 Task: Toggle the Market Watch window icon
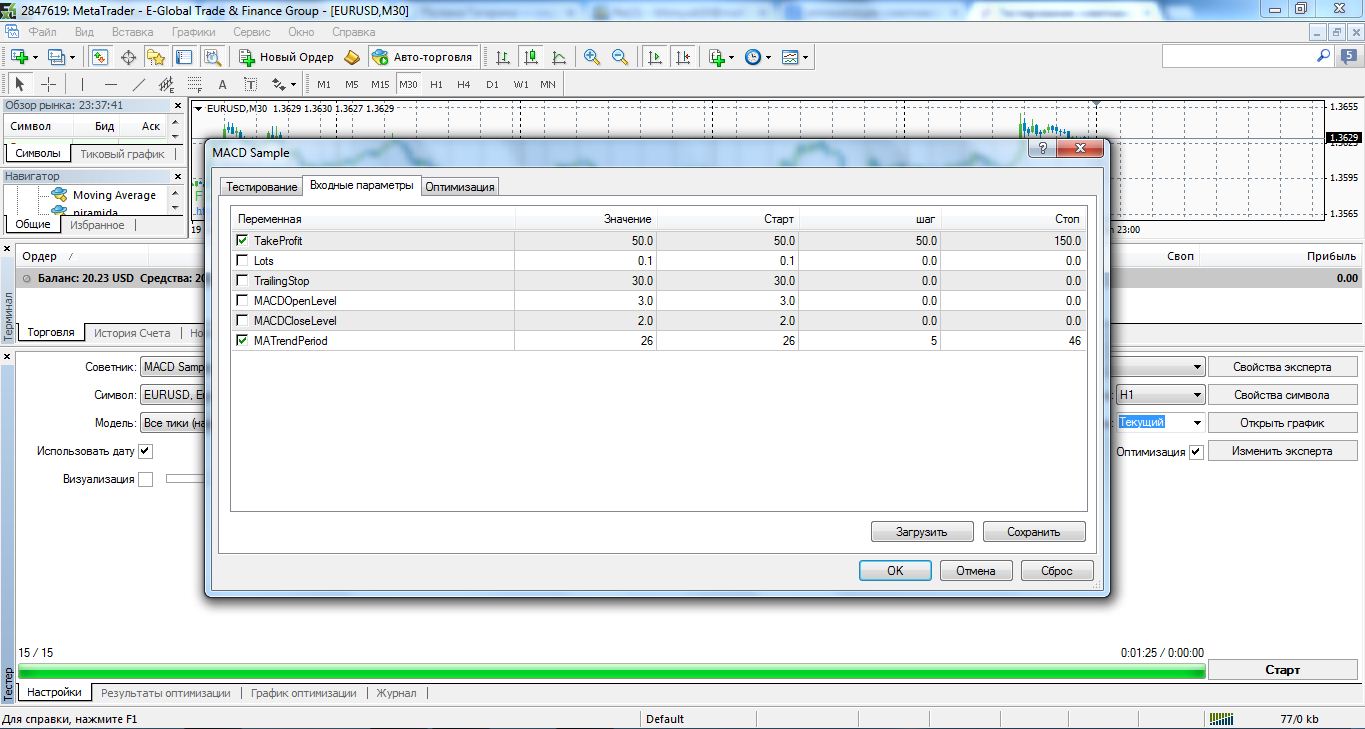tap(100, 57)
